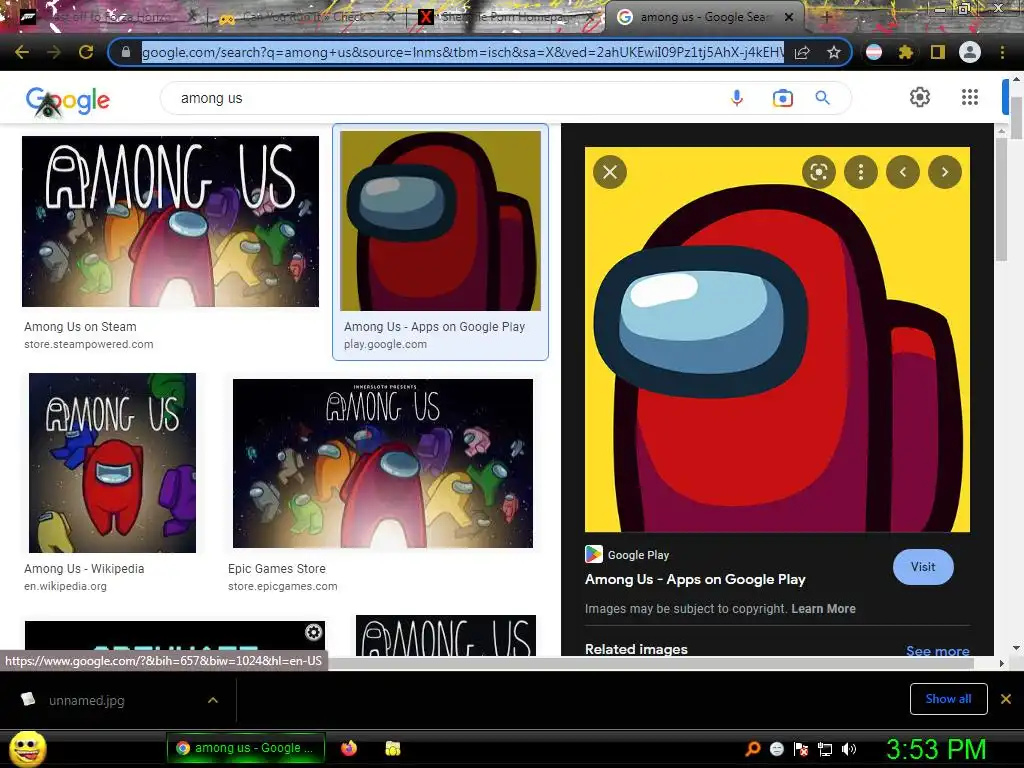Reload the page with the refresh icon
Image resolution: width=1024 pixels, height=768 pixels.
click(x=86, y=52)
